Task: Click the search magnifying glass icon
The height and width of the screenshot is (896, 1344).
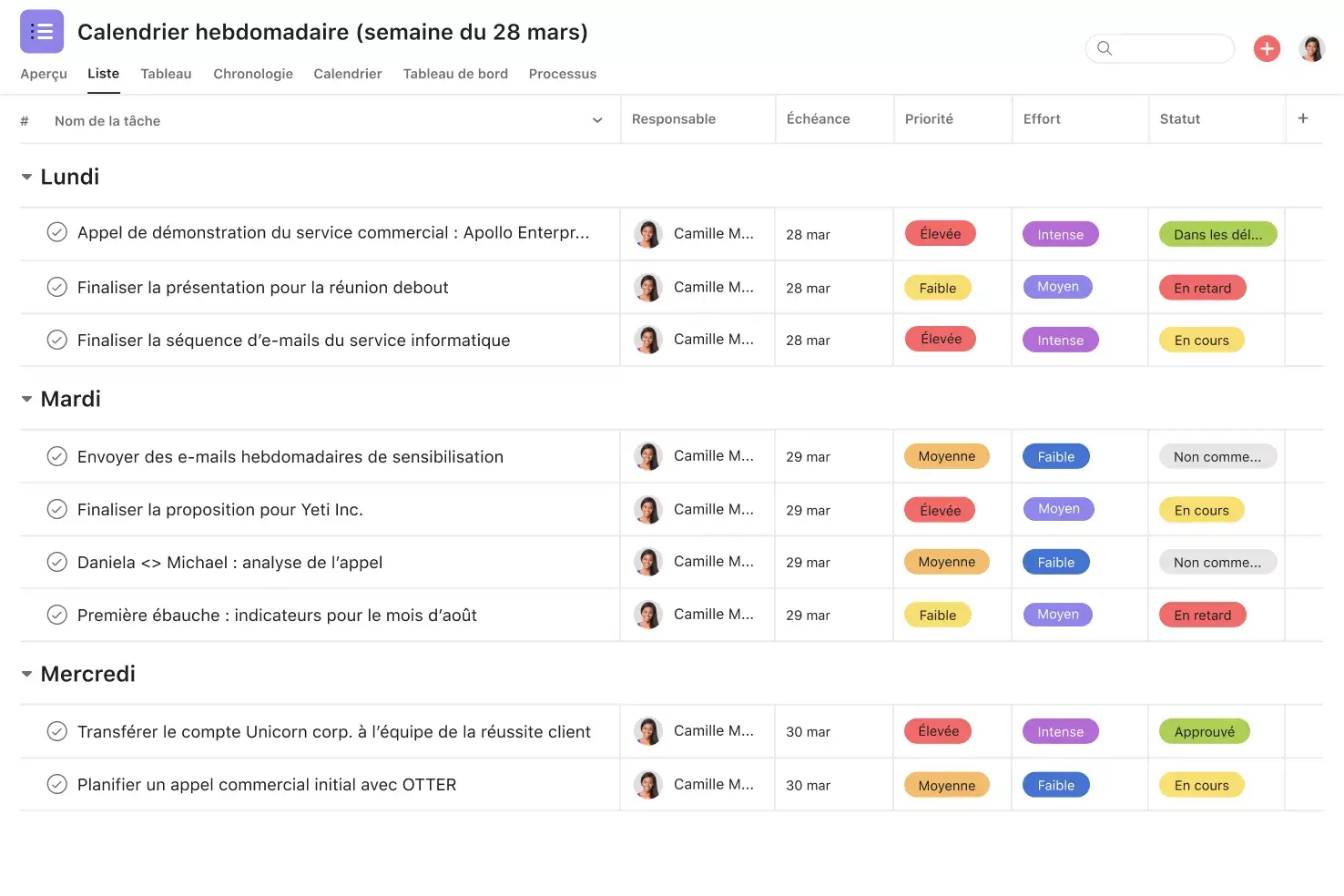Action: [1104, 48]
